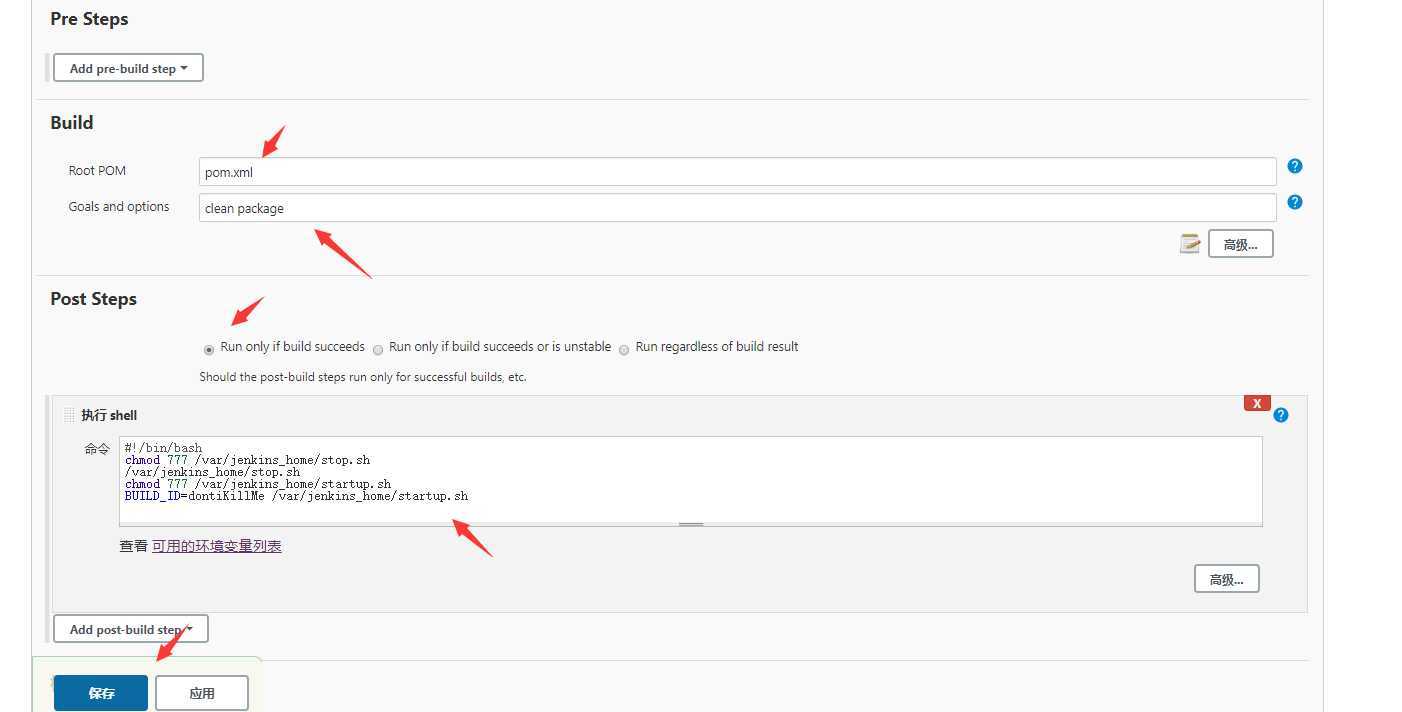Click the Root POM label
The height and width of the screenshot is (712, 1402).
coord(97,171)
